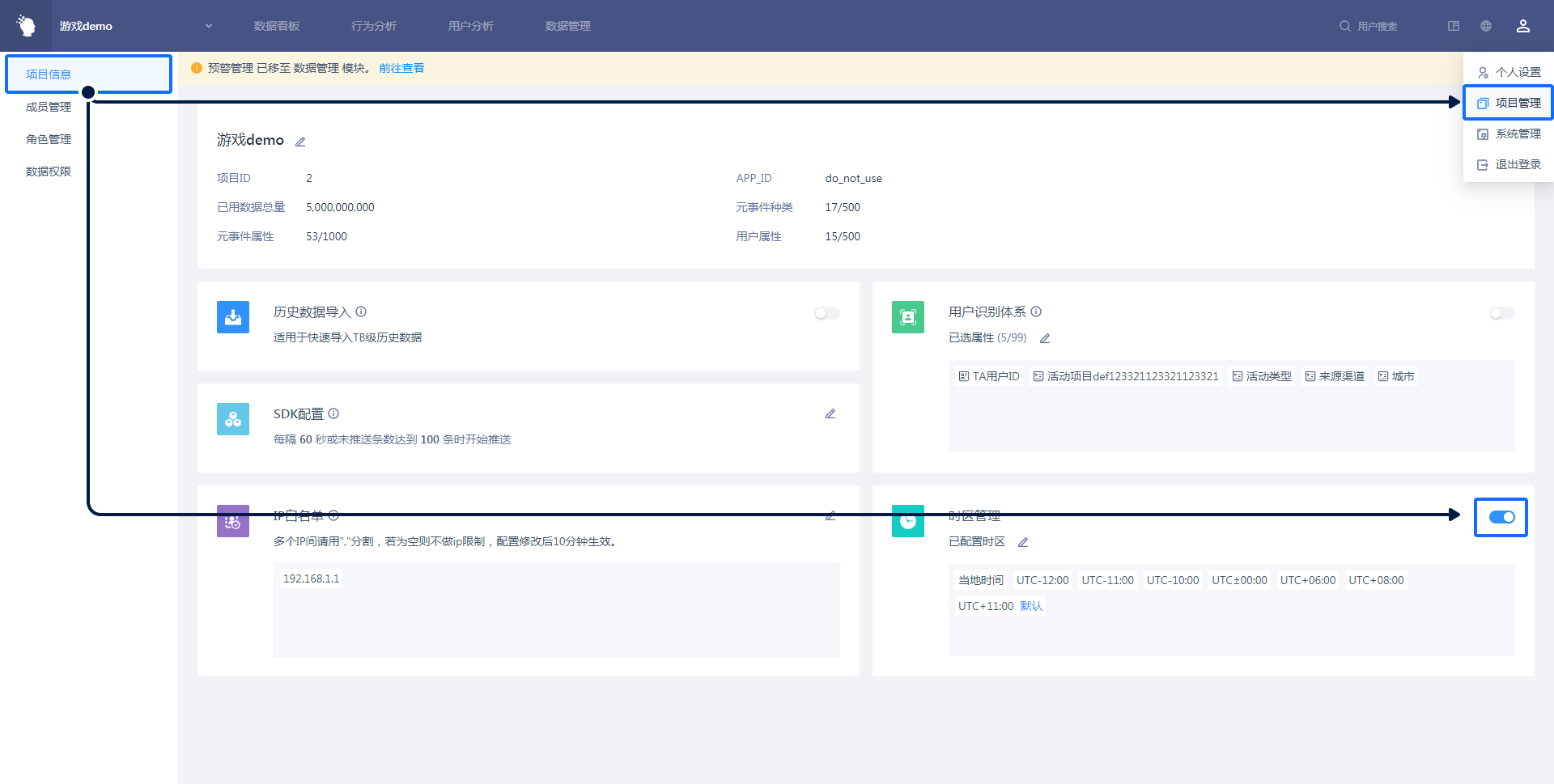Choose 退出登录 to log out

coord(1509,164)
